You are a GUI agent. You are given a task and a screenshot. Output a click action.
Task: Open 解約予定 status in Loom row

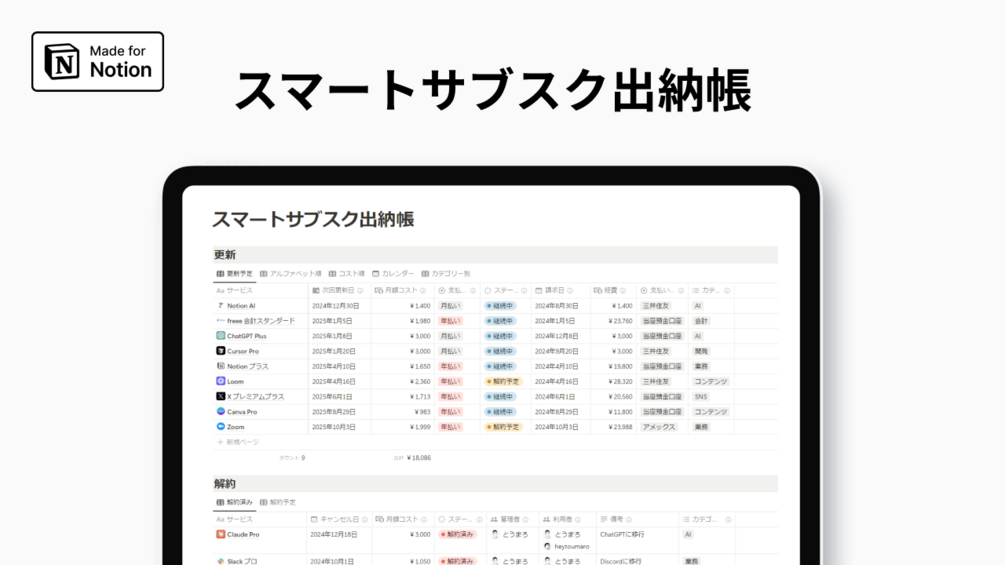[503, 381]
